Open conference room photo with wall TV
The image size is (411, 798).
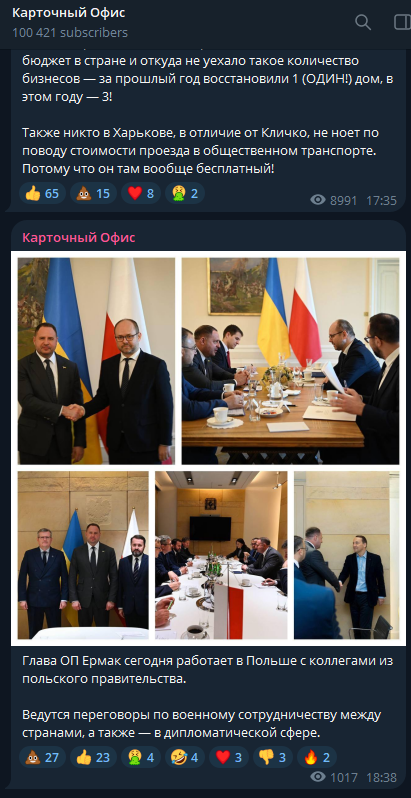point(221,555)
